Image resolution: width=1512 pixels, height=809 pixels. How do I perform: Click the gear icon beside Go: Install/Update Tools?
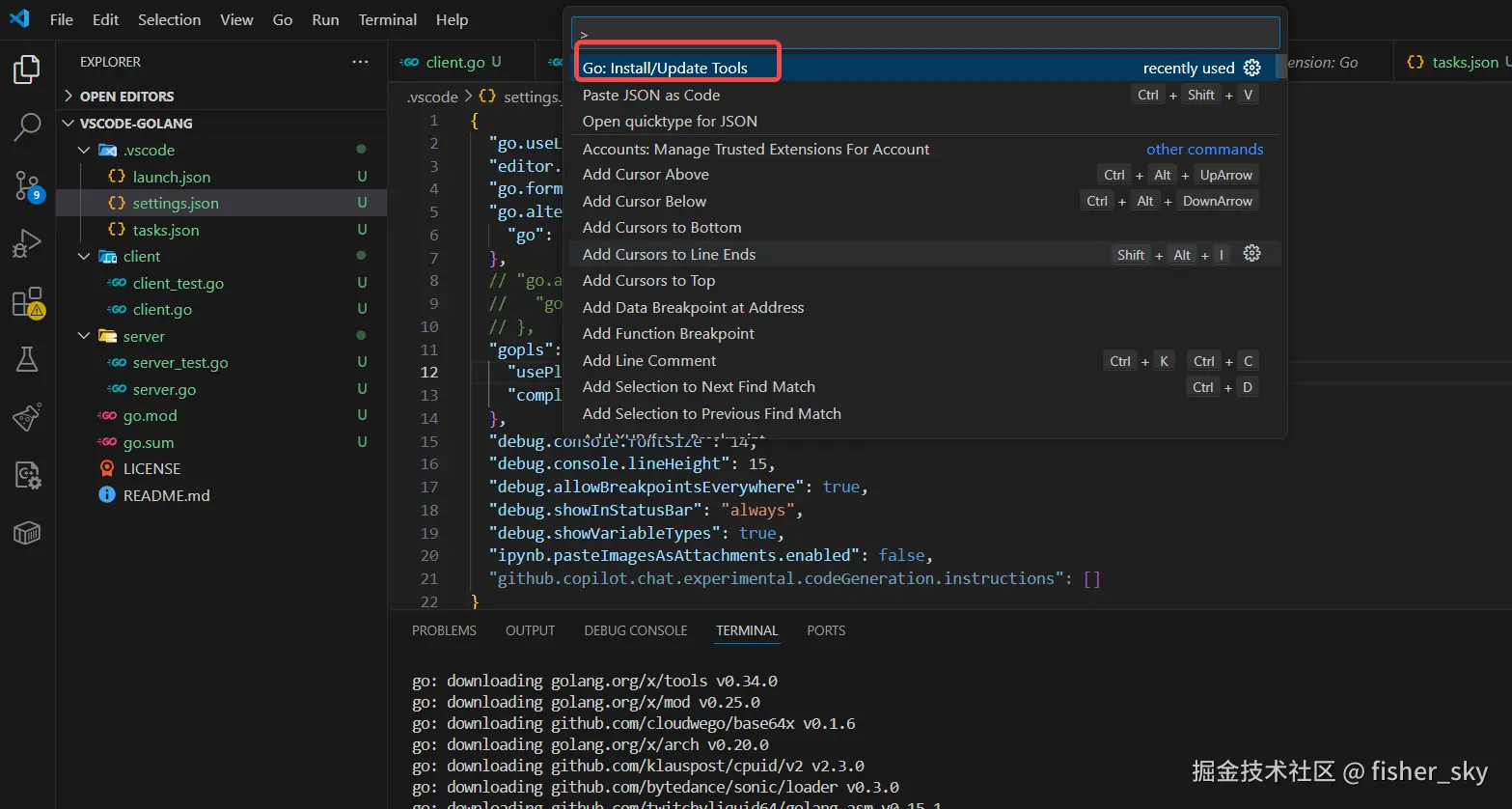pos(1251,68)
